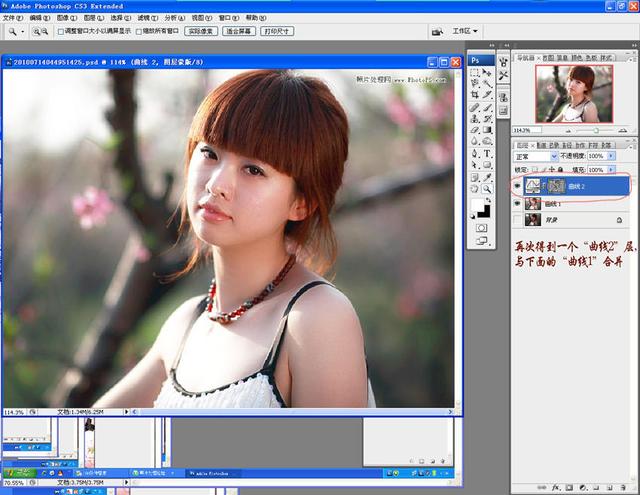Select the Pen tool in toolbox
The image size is (640, 495).
(x=475, y=154)
